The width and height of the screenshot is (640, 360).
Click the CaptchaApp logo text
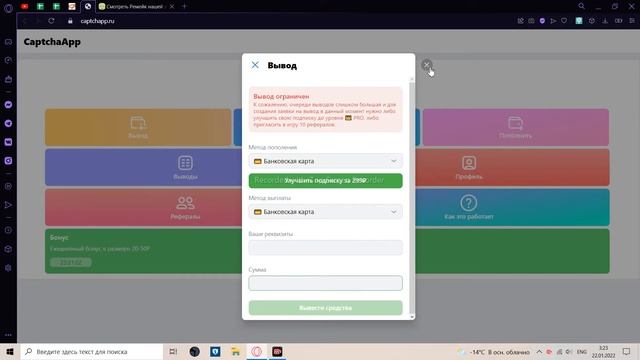[52, 42]
